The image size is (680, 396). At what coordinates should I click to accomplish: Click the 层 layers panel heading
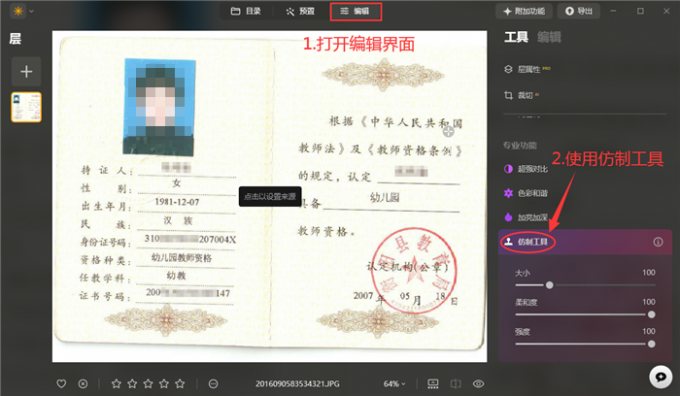coord(15,39)
